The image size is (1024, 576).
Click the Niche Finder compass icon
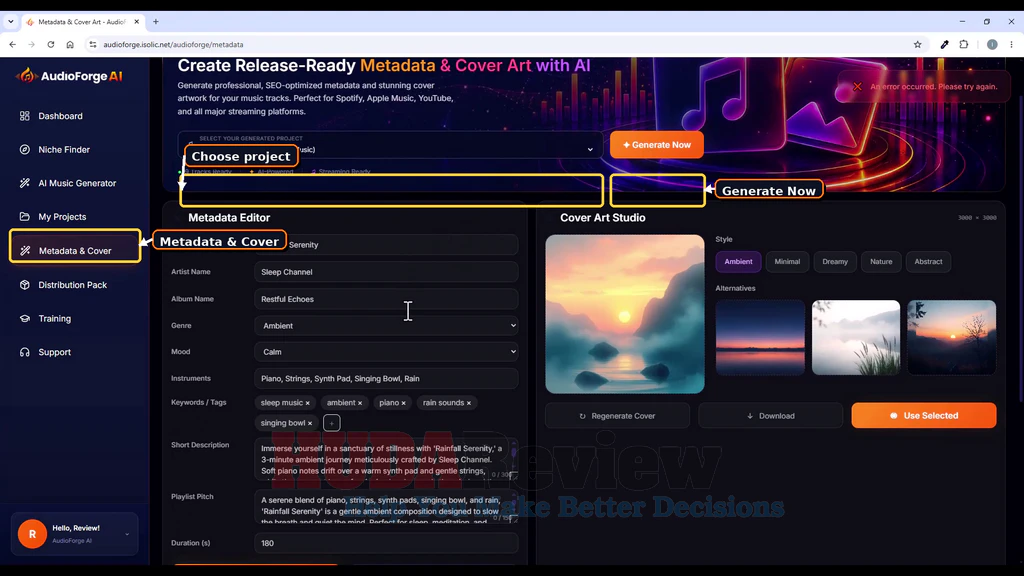coord(25,150)
